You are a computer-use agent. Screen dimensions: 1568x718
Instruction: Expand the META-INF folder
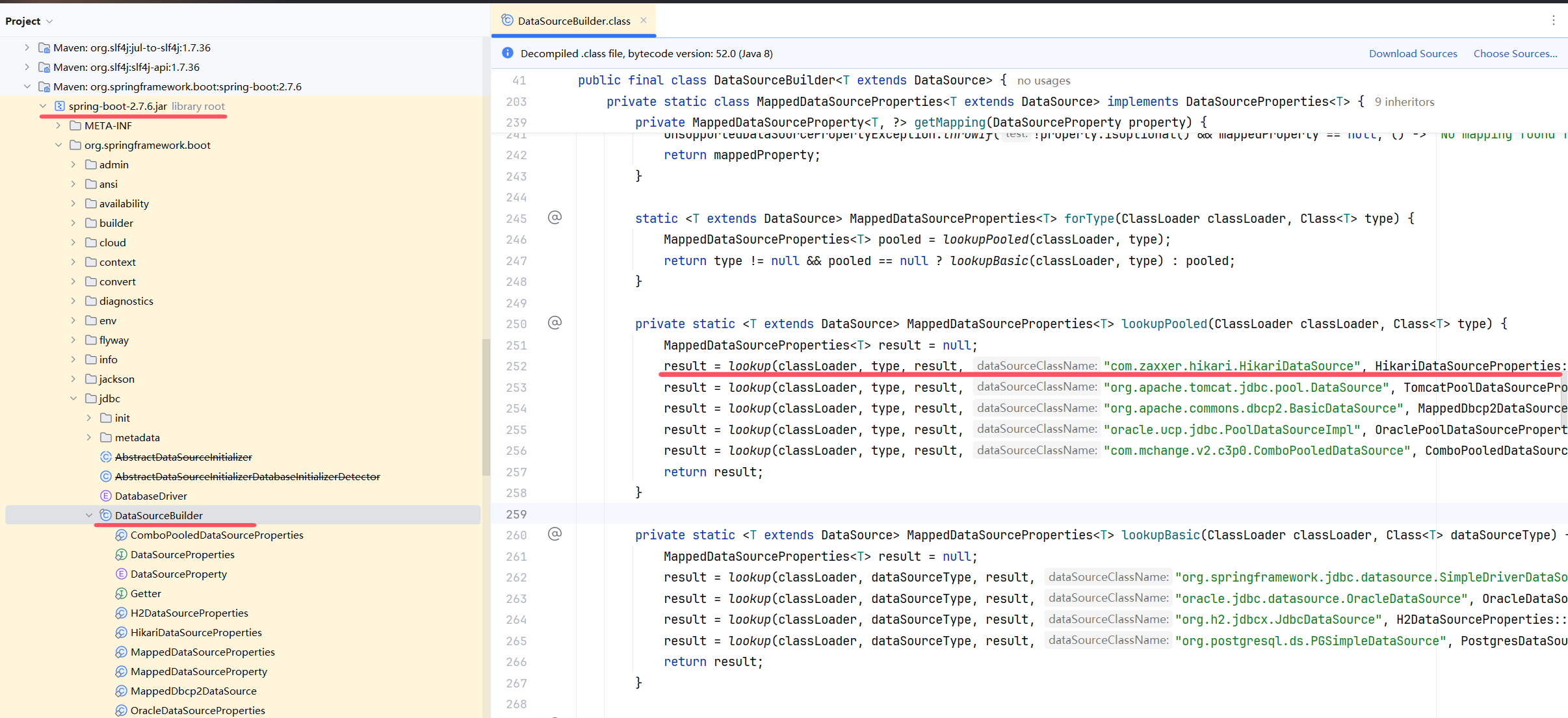59,125
